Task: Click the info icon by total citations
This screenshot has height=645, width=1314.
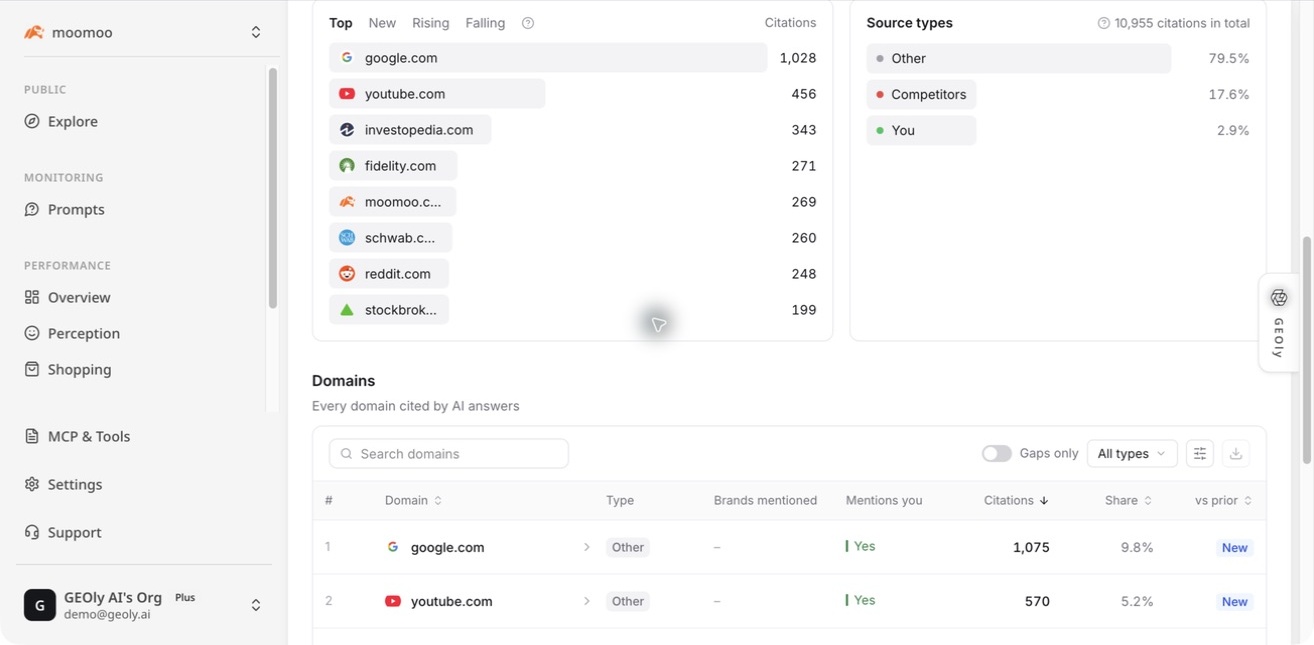Action: 1104,23
